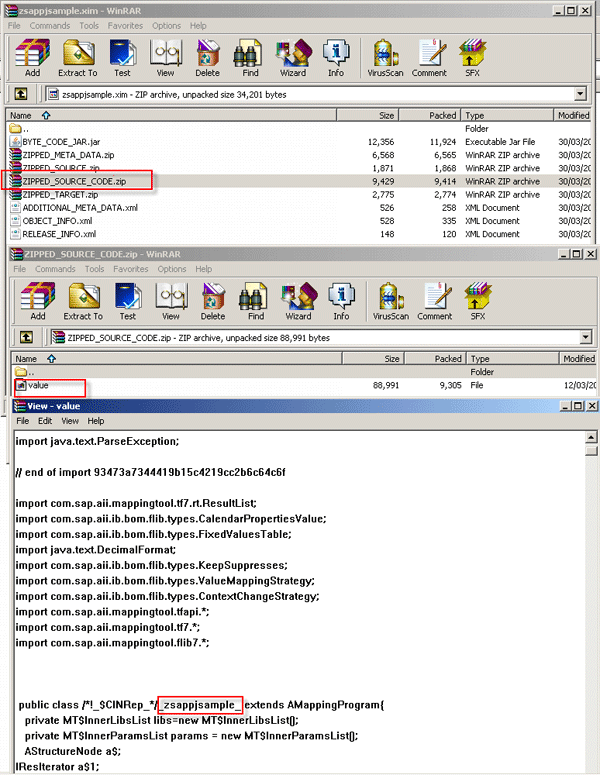Run VirusScan in ZIPPED_SOURCE_CODE.zip window
Image resolution: width=600 pixels, height=775 pixels.
(x=390, y=301)
